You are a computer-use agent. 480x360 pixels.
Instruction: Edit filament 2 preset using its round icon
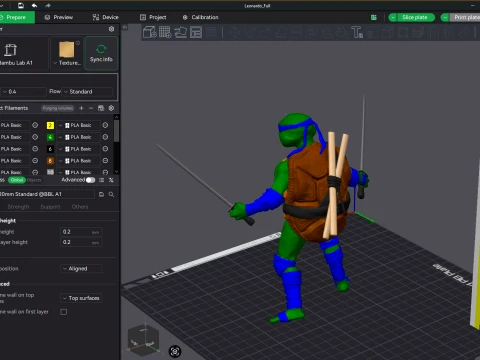click(105, 125)
